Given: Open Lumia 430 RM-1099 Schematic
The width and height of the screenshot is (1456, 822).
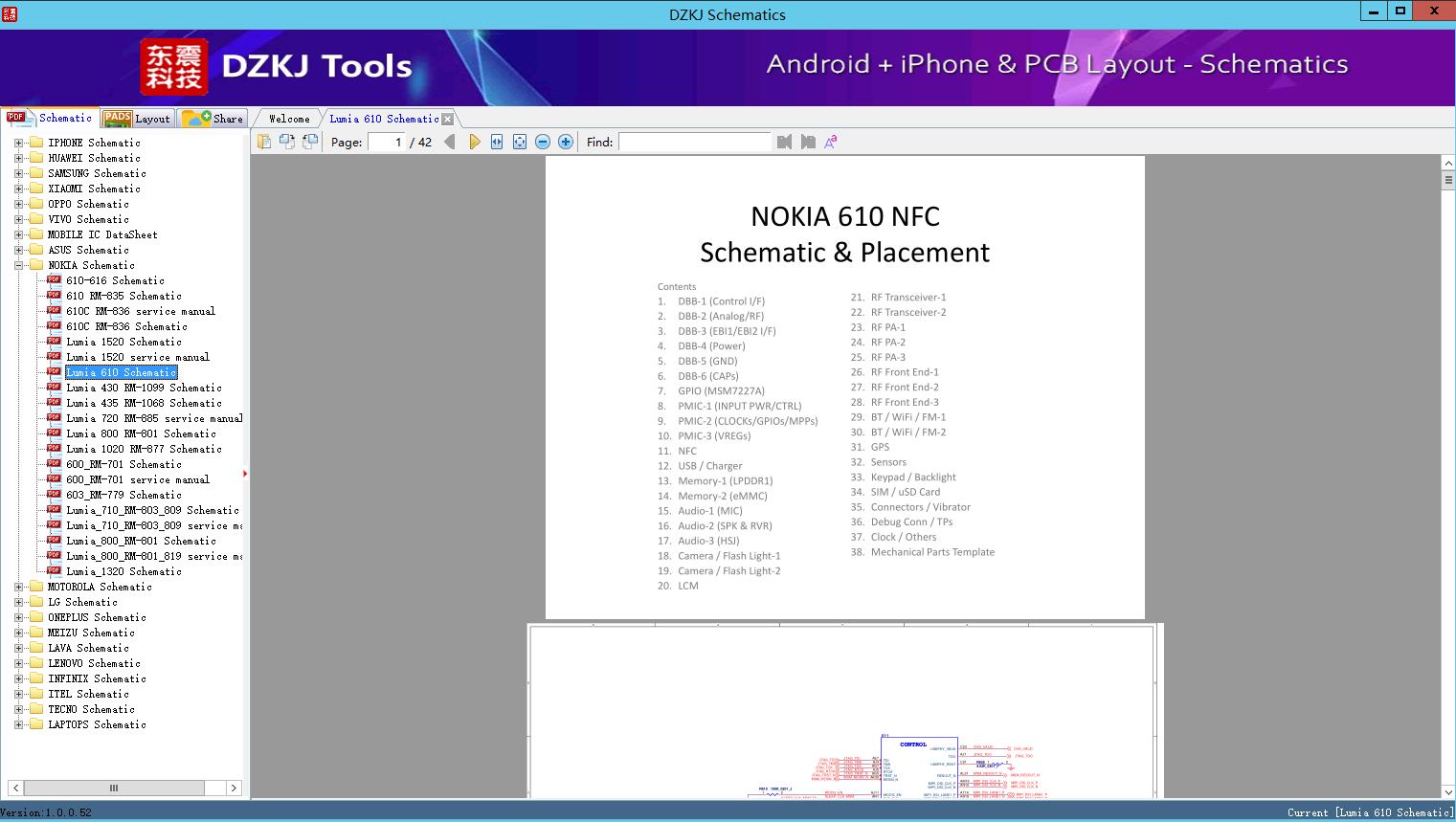Looking at the screenshot, I should pos(144,388).
